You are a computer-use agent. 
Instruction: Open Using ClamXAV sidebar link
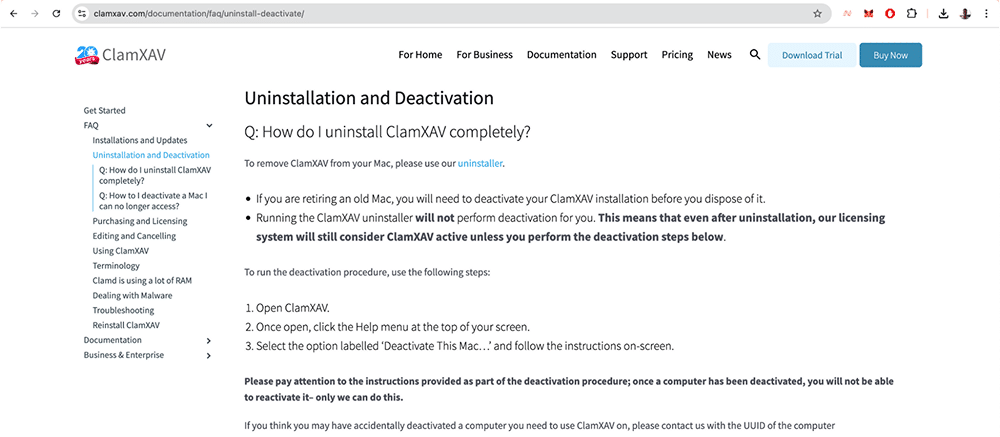[x=121, y=251]
